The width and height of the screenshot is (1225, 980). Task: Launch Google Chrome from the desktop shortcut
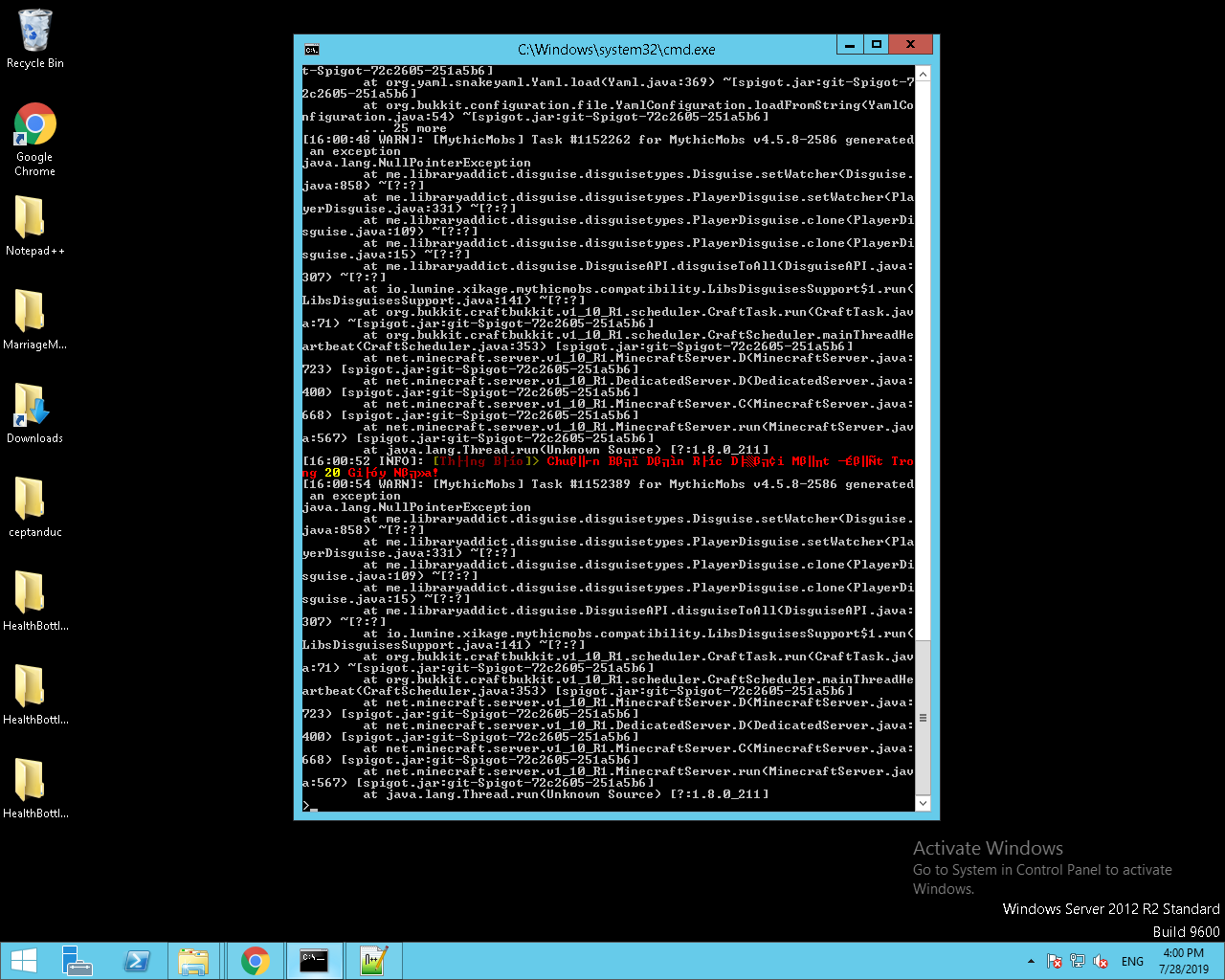point(35,139)
